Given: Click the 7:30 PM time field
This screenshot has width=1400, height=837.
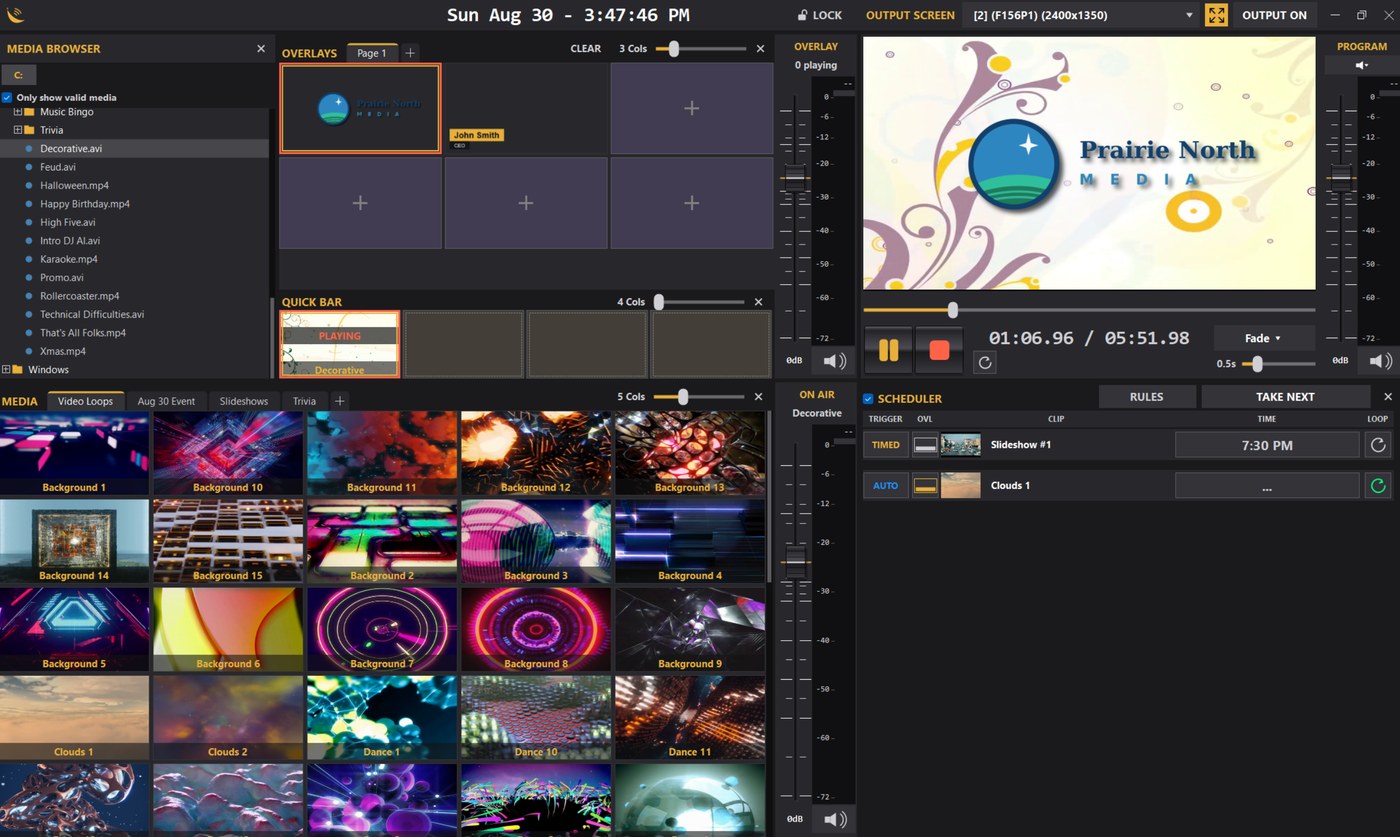Looking at the screenshot, I should pos(1267,445).
